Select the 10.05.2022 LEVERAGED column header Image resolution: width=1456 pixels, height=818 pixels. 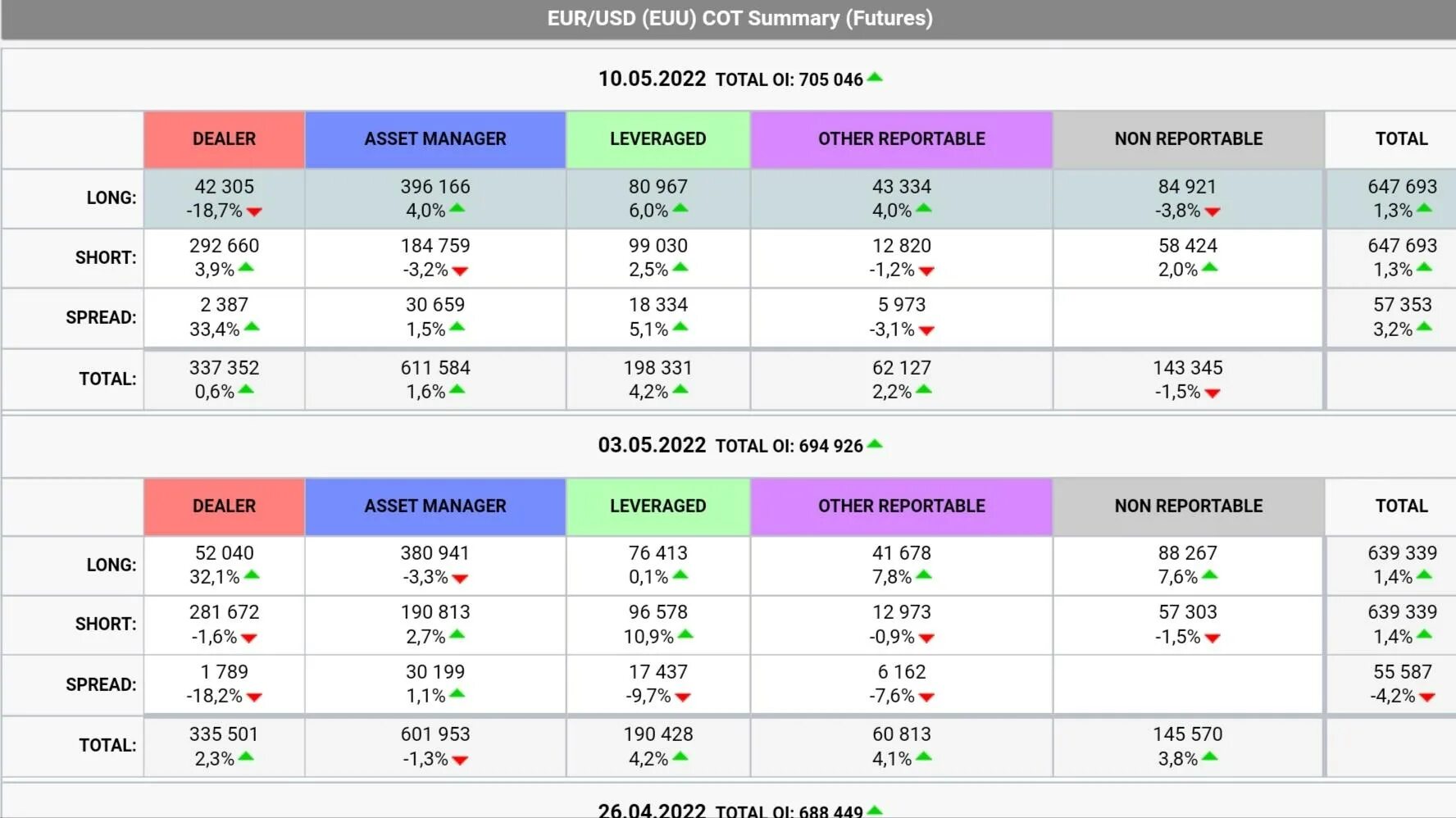coord(658,139)
